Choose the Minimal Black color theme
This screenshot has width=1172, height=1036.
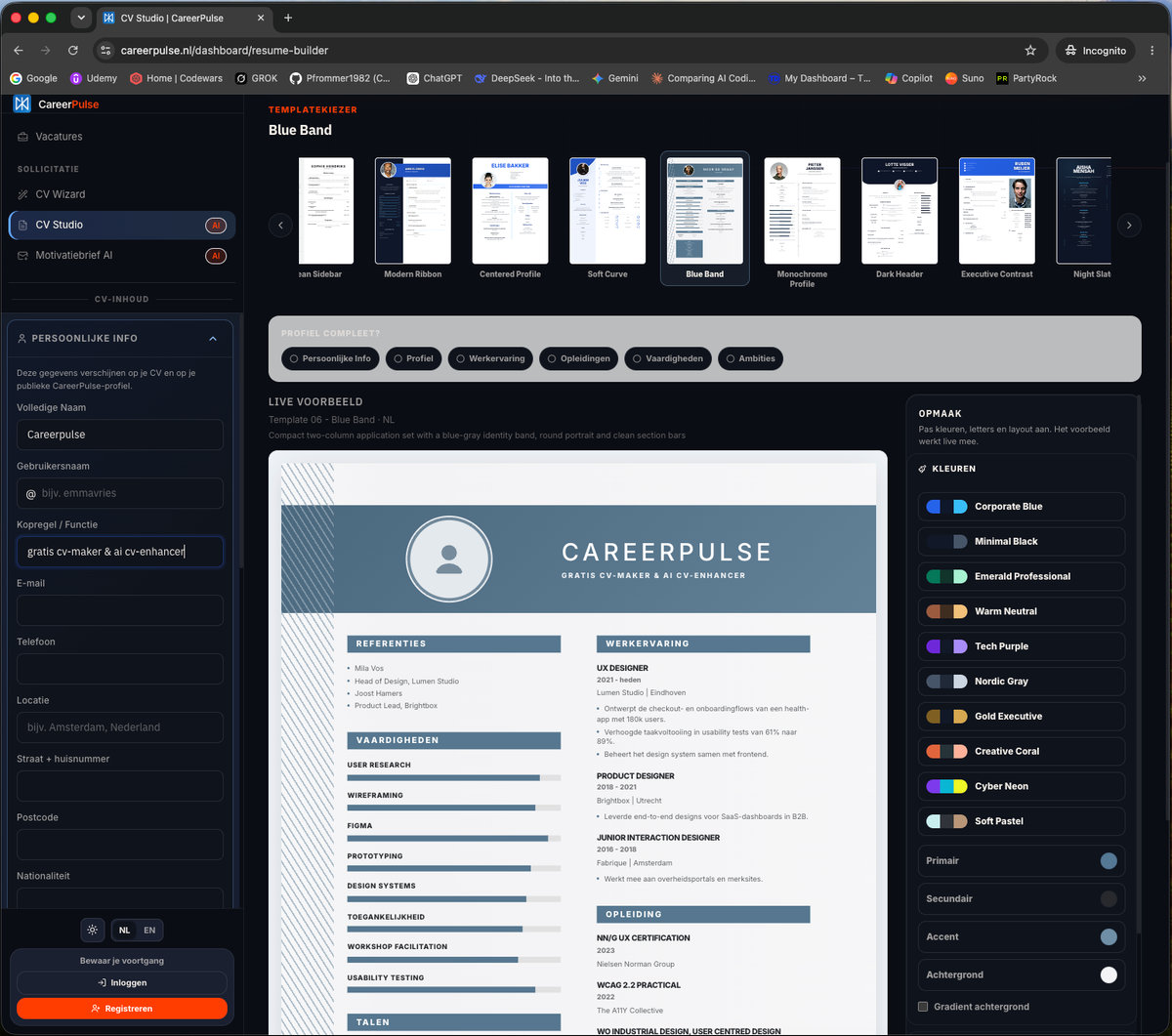[x=1022, y=541]
